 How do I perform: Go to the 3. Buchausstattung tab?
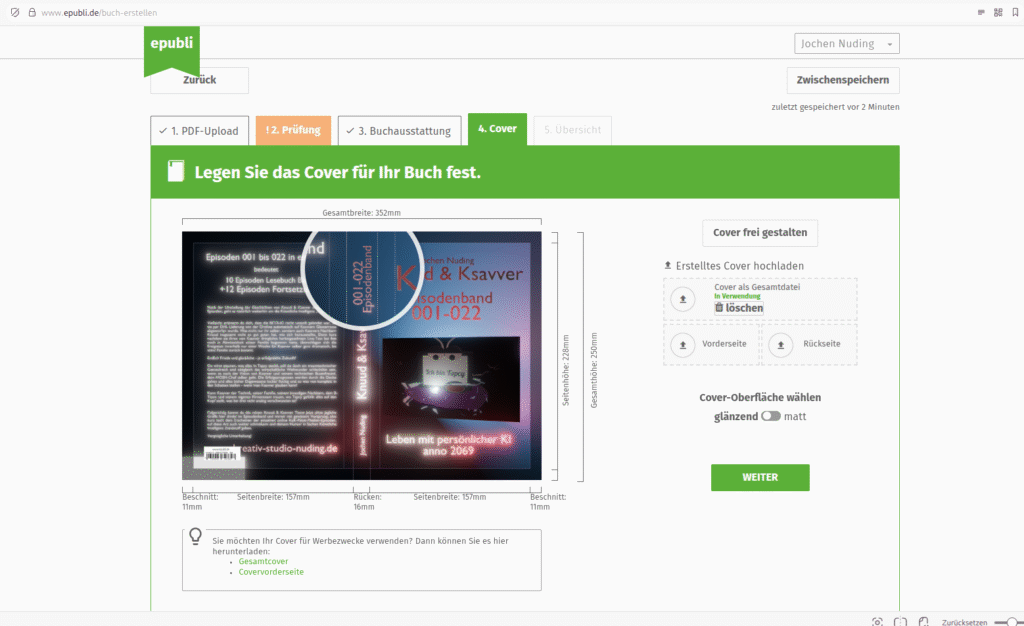[x=399, y=130]
